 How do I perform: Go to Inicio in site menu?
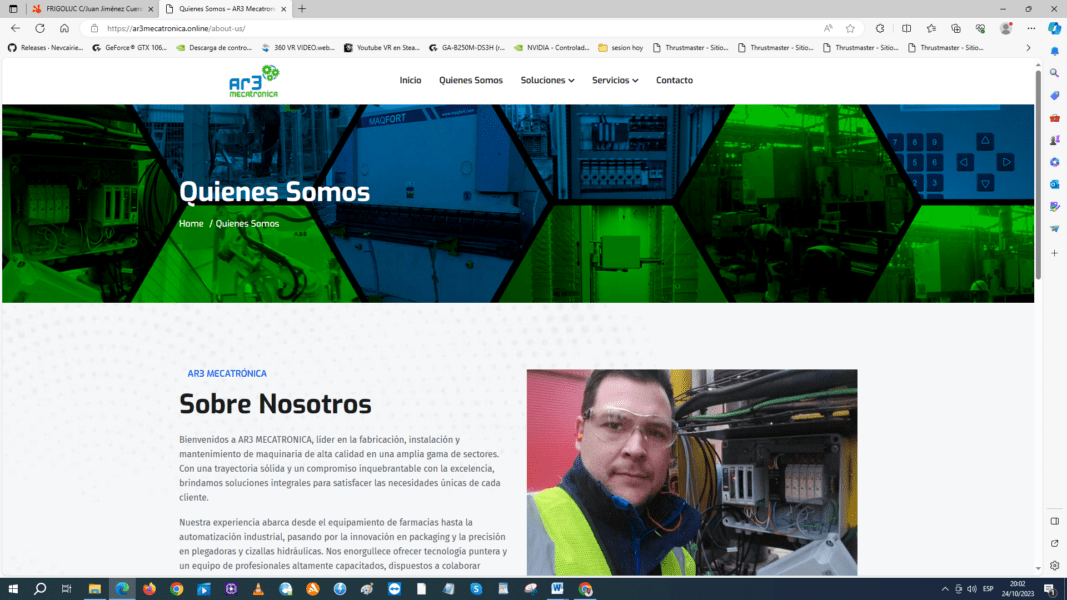[410, 80]
